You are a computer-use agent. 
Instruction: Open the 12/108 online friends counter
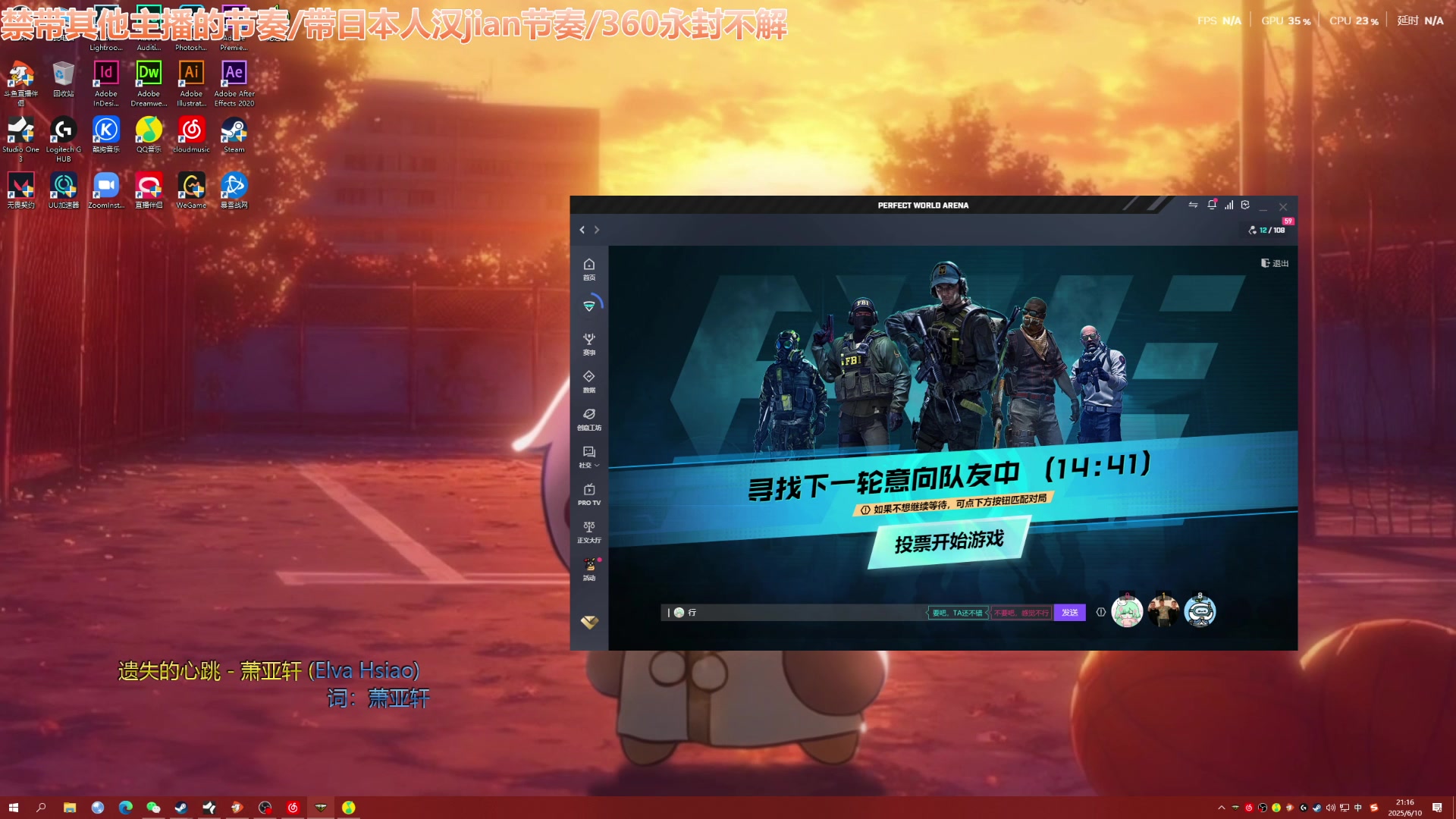(x=1267, y=230)
